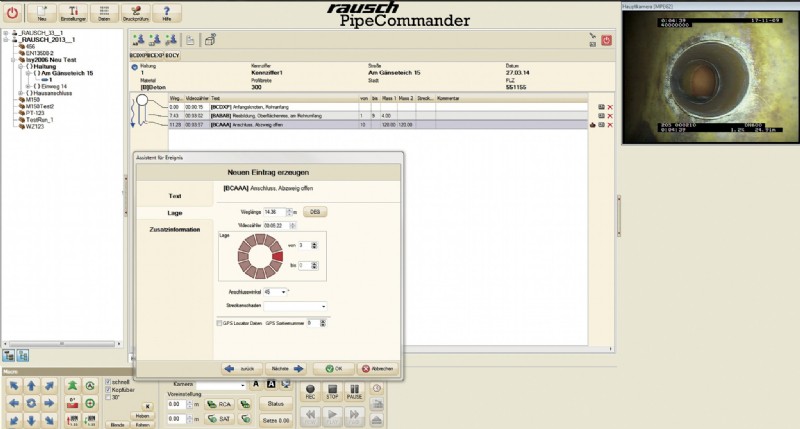Disable the Kopfüber checkbox

pyautogui.click(x=109, y=389)
